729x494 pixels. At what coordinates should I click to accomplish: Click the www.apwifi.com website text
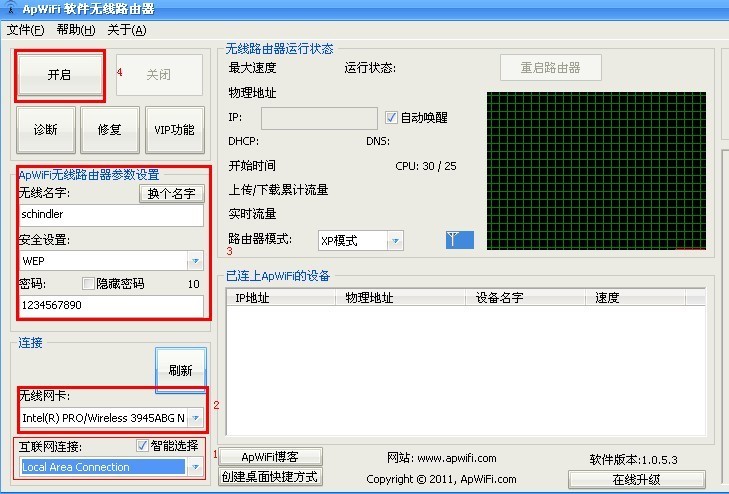[x=457, y=458]
